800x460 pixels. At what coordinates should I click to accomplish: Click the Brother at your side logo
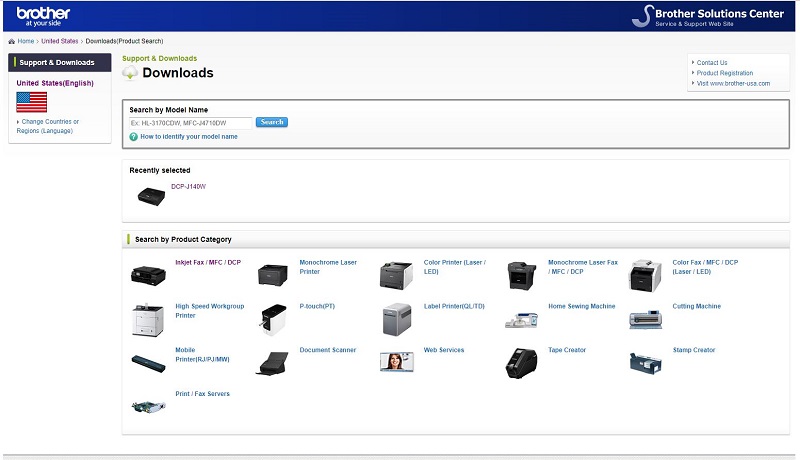(x=43, y=16)
